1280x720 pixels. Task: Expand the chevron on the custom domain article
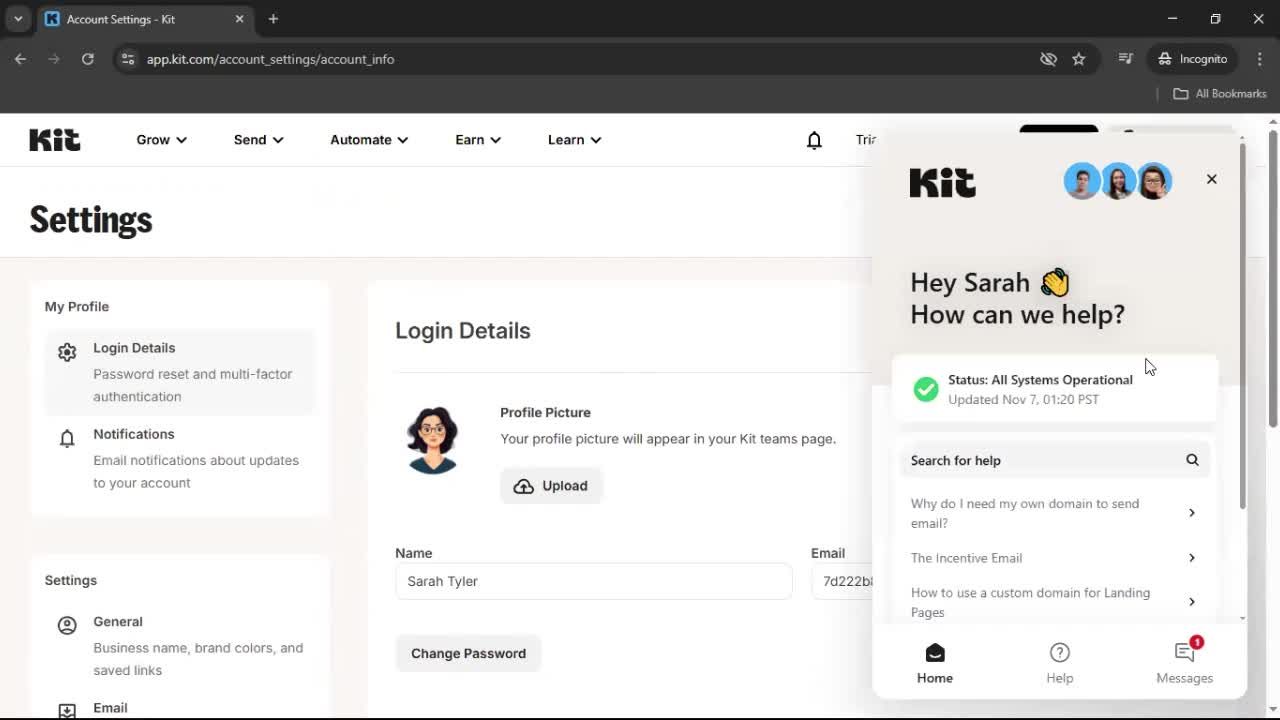[x=1191, y=602]
